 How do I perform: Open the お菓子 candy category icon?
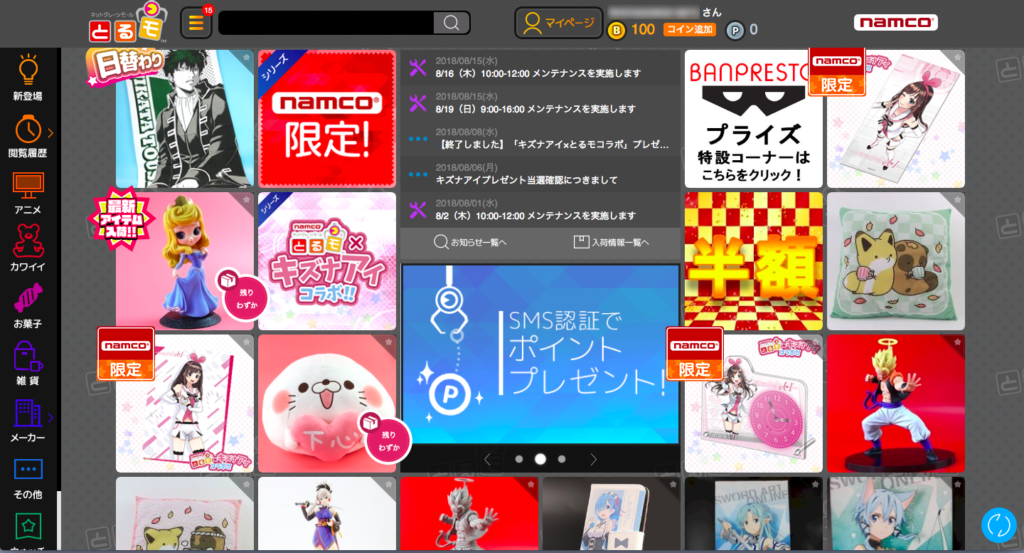coord(28,300)
